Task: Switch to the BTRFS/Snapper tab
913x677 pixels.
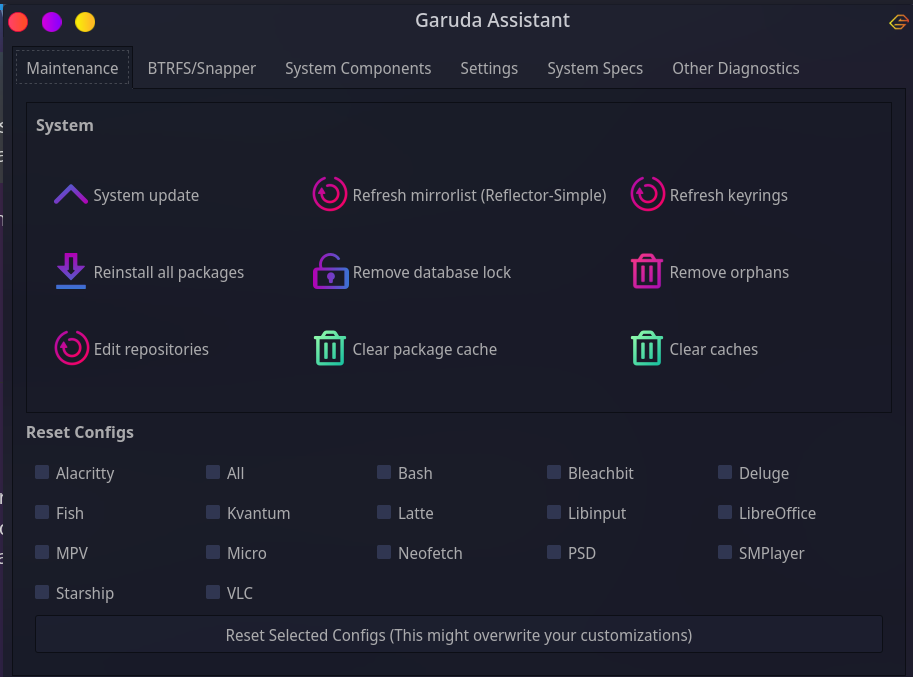Action: (x=201, y=68)
